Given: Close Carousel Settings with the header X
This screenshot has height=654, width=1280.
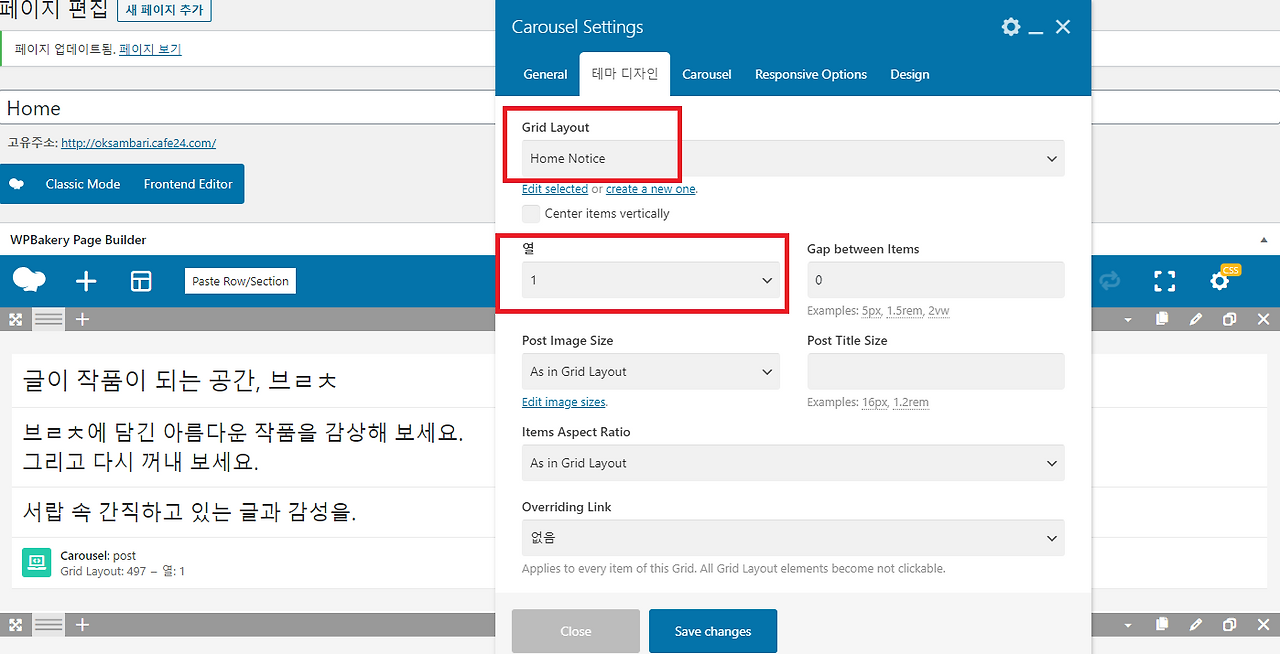Looking at the screenshot, I should tap(1063, 27).
